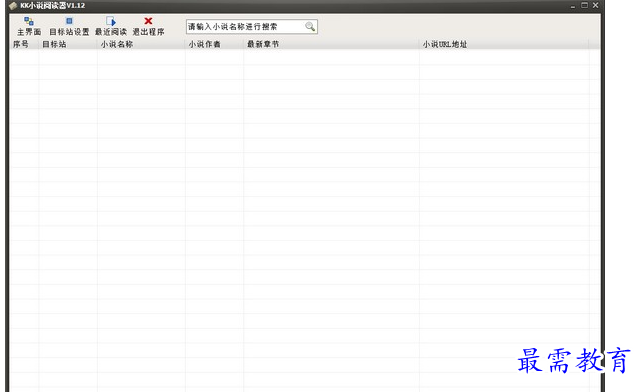Sort by 小说URL地址 column header
Screen dimensions: 639x392
(504, 44)
